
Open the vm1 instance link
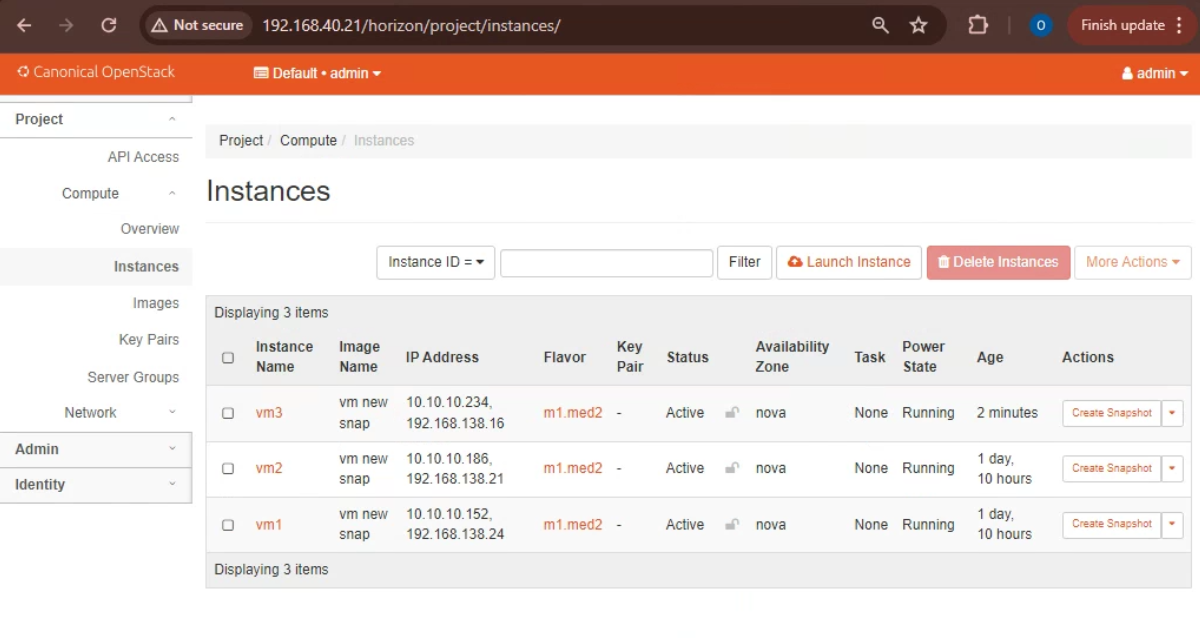[x=269, y=524]
